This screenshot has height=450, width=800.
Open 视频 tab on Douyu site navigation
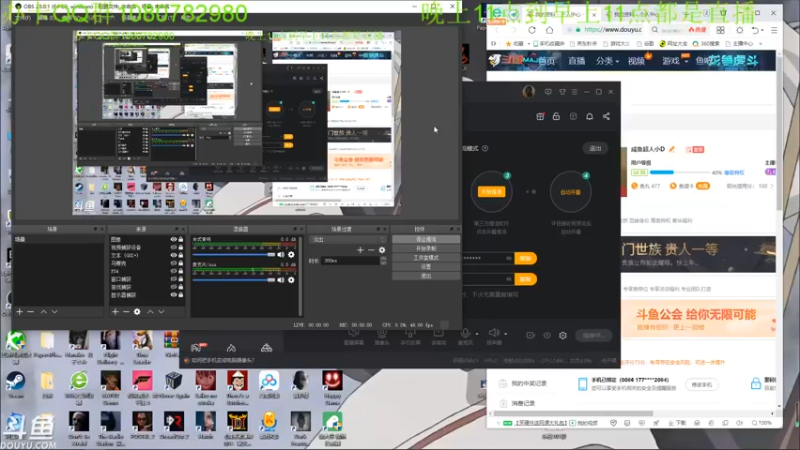[x=636, y=61]
